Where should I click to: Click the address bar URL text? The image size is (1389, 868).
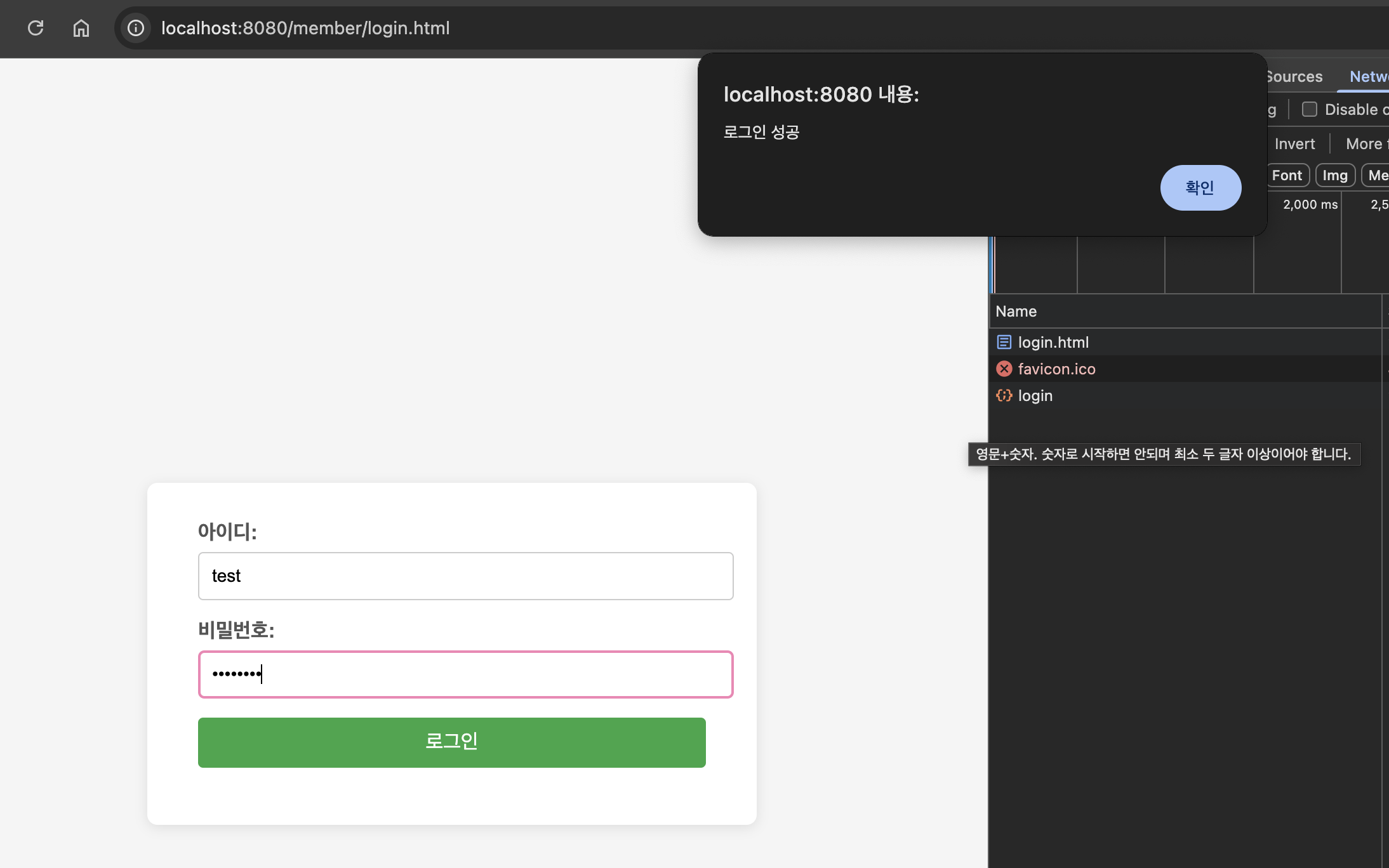coord(305,28)
